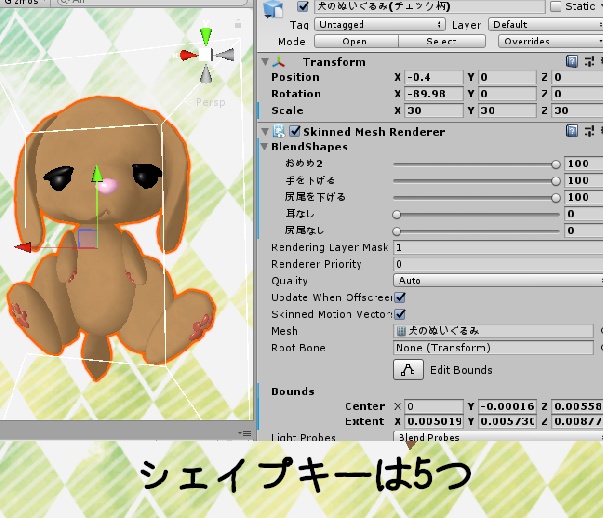Open Skinned Mesh Renderer preset icon
603x518 pixels.
click(x=589, y=131)
